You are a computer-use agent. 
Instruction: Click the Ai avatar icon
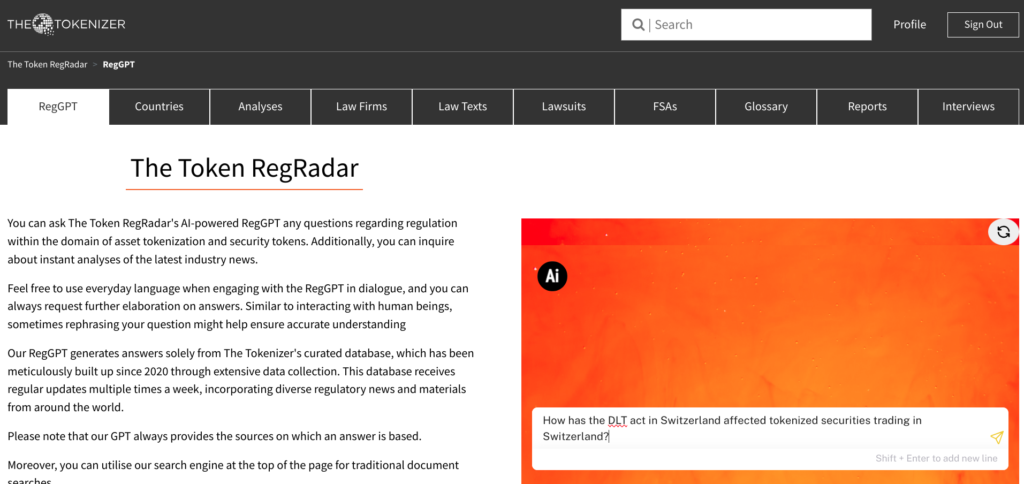552,276
